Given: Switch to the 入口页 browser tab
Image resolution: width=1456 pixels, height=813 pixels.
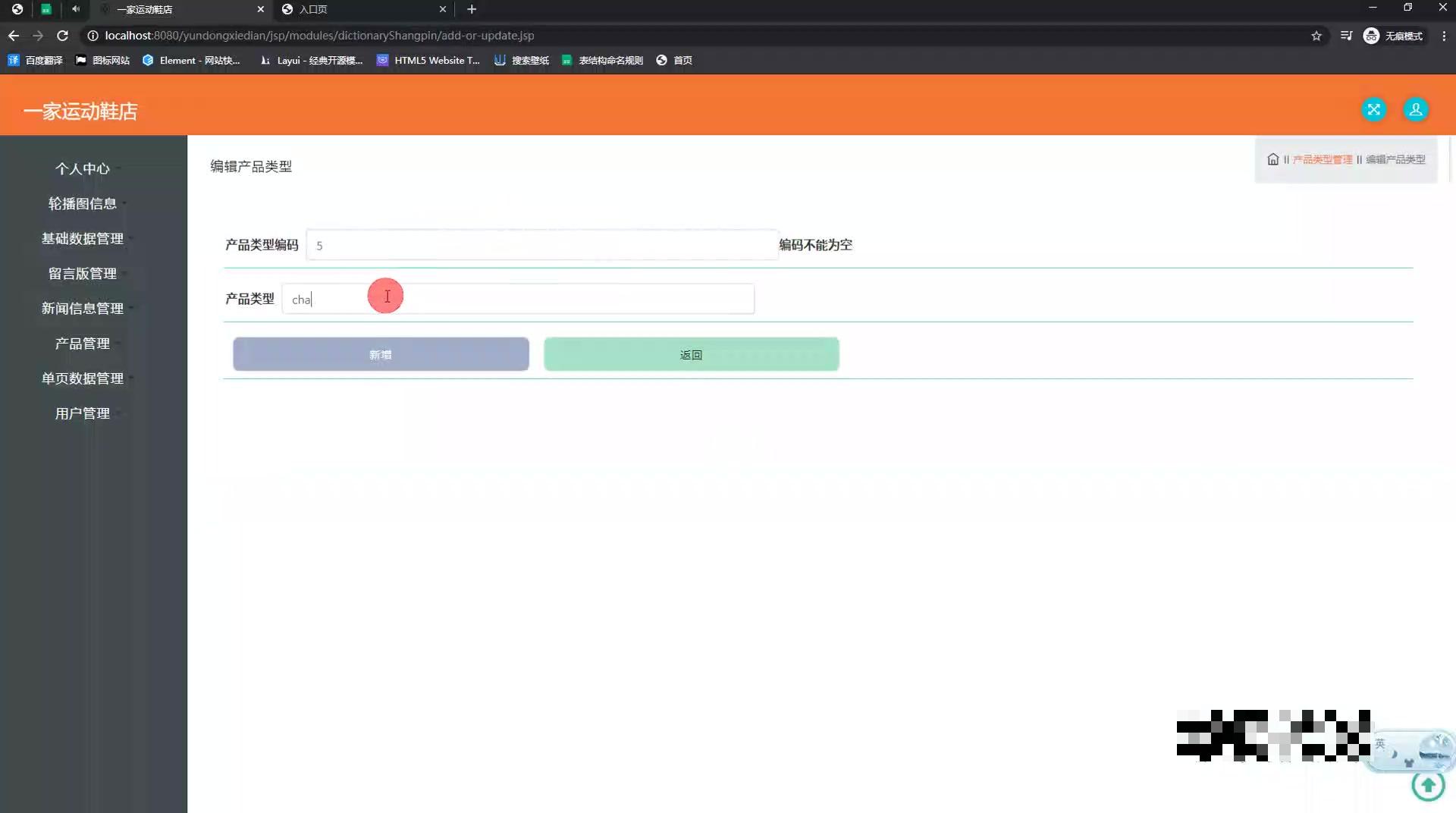Looking at the screenshot, I should tap(364, 9).
